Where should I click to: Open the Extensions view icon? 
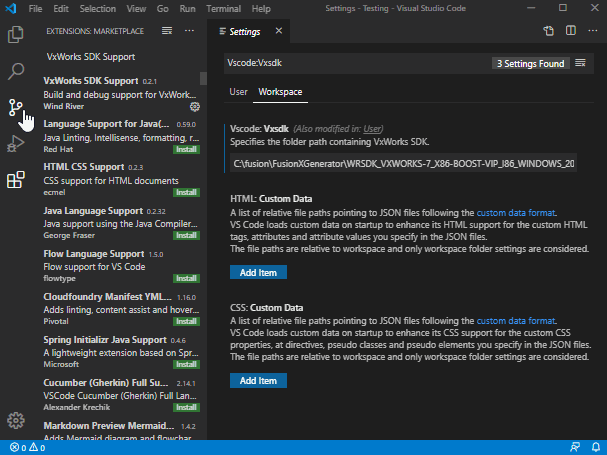(x=15, y=180)
